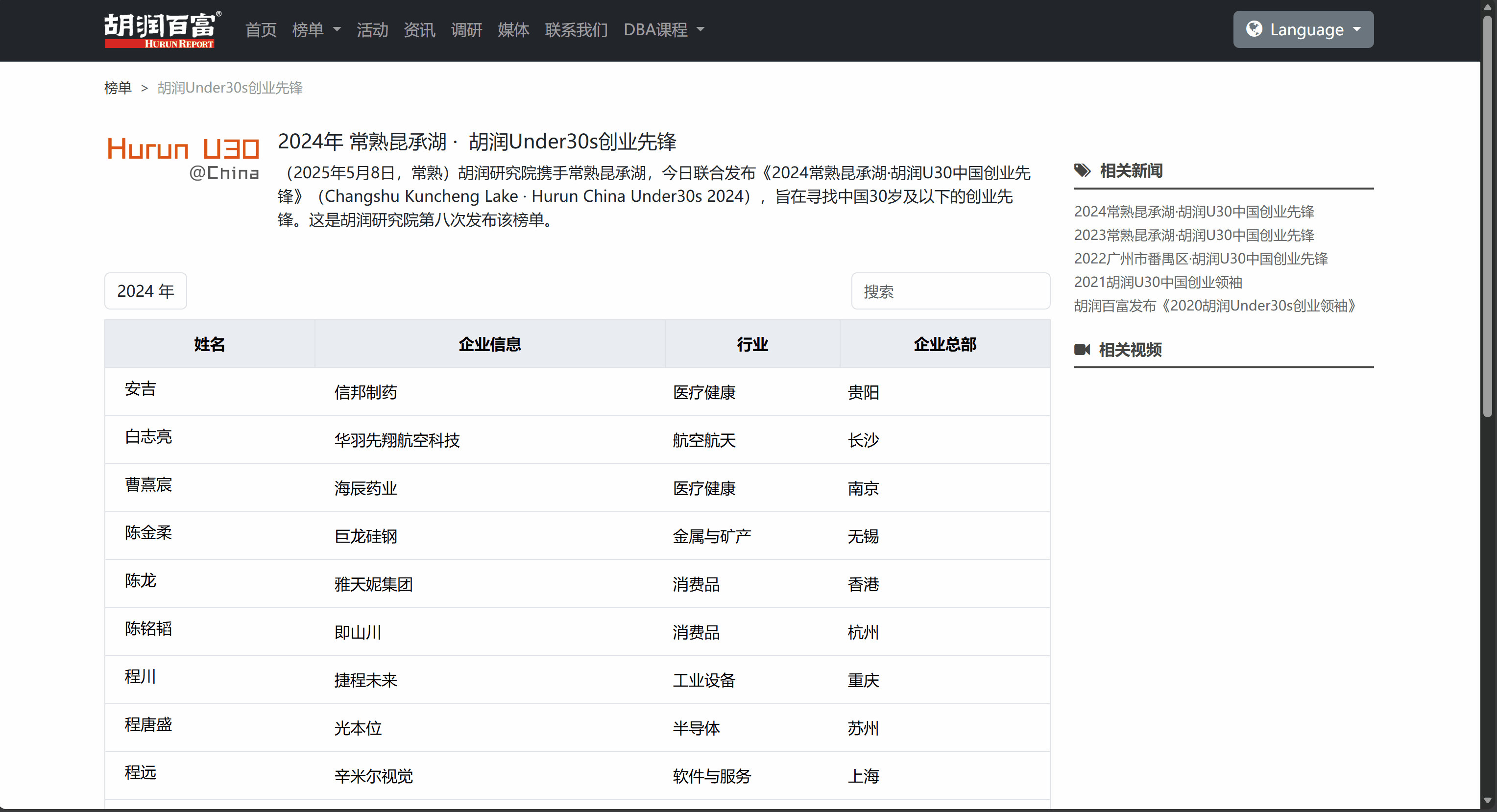The width and height of the screenshot is (1497, 812).
Task: Click the globe icon in Language button
Action: [x=1254, y=29]
